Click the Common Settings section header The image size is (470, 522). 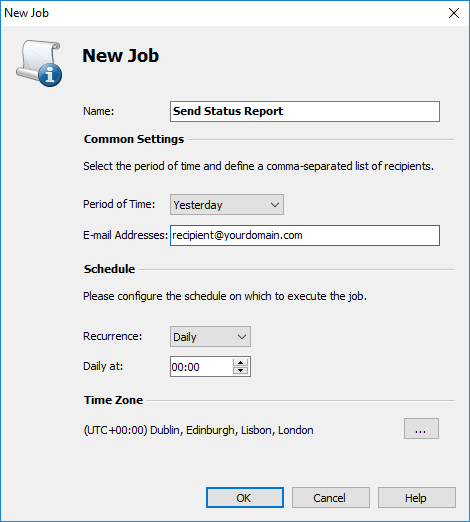[x=134, y=139]
